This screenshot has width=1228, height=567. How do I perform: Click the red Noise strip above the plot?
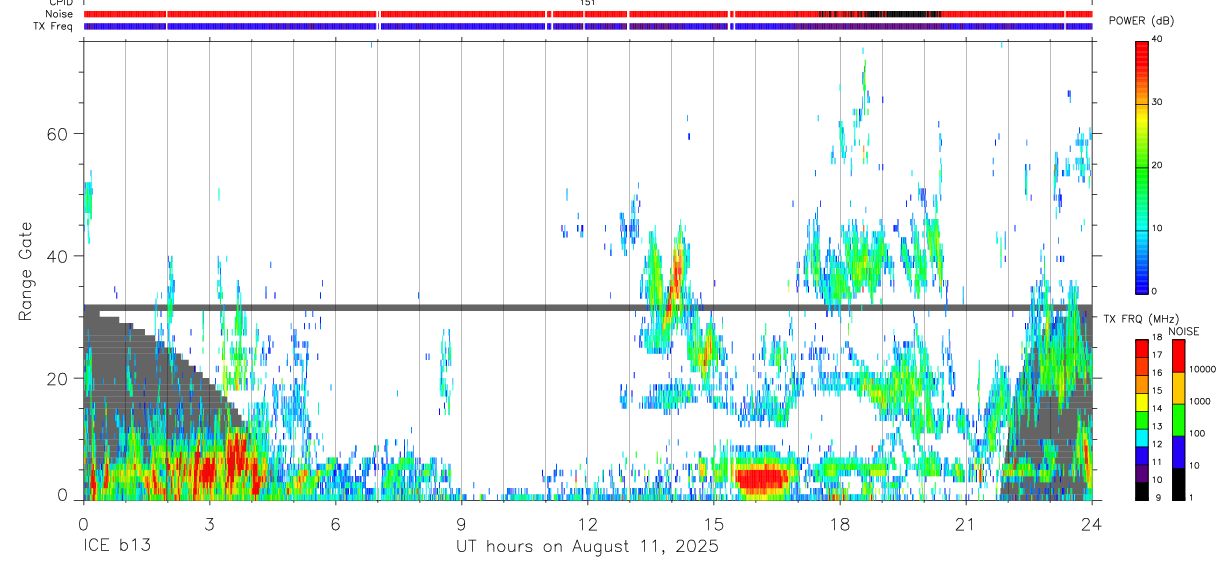pyautogui.click(x=588, y=14)
